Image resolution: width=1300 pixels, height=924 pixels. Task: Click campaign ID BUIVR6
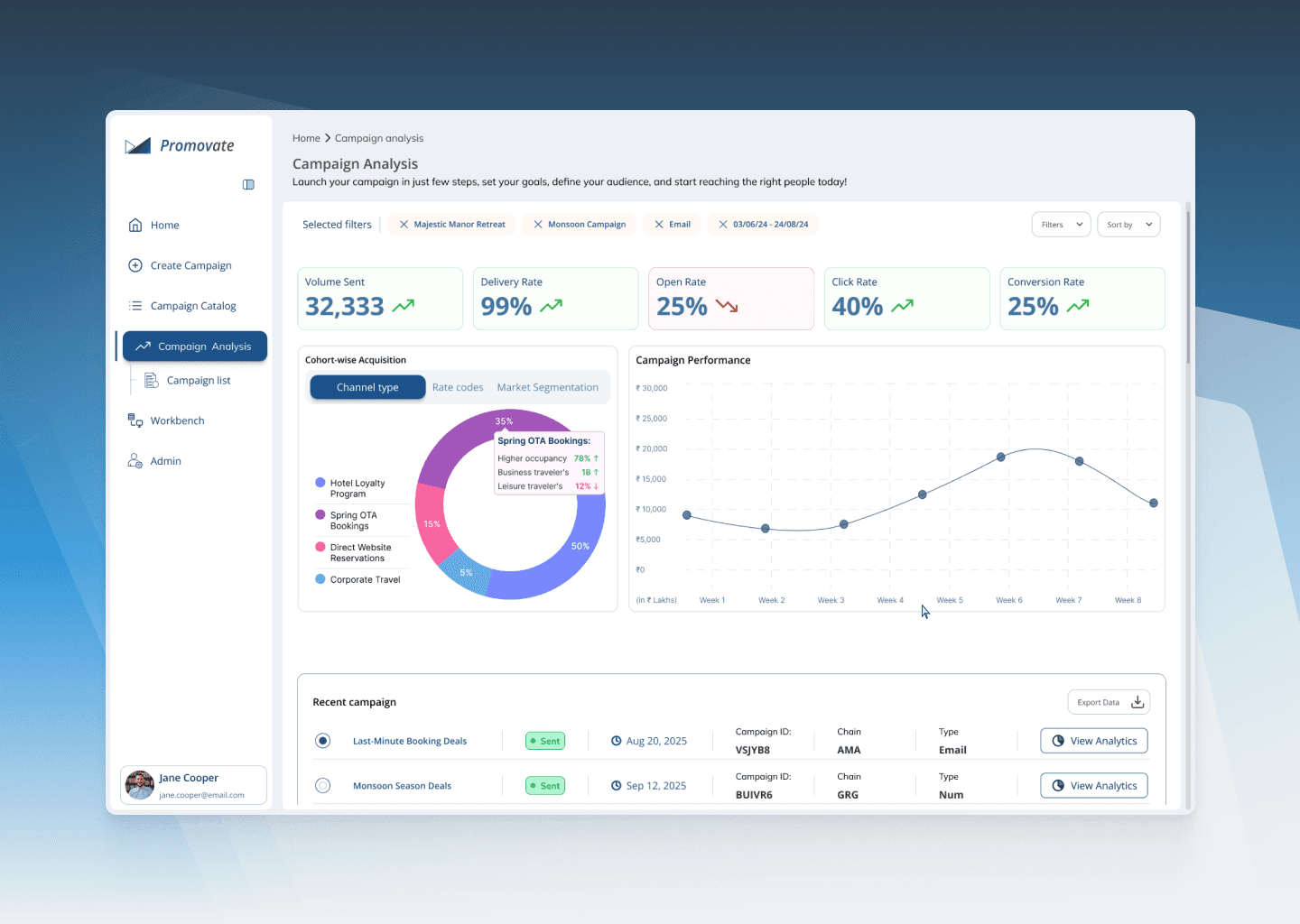pyautogui.click(x=754, y=795)
